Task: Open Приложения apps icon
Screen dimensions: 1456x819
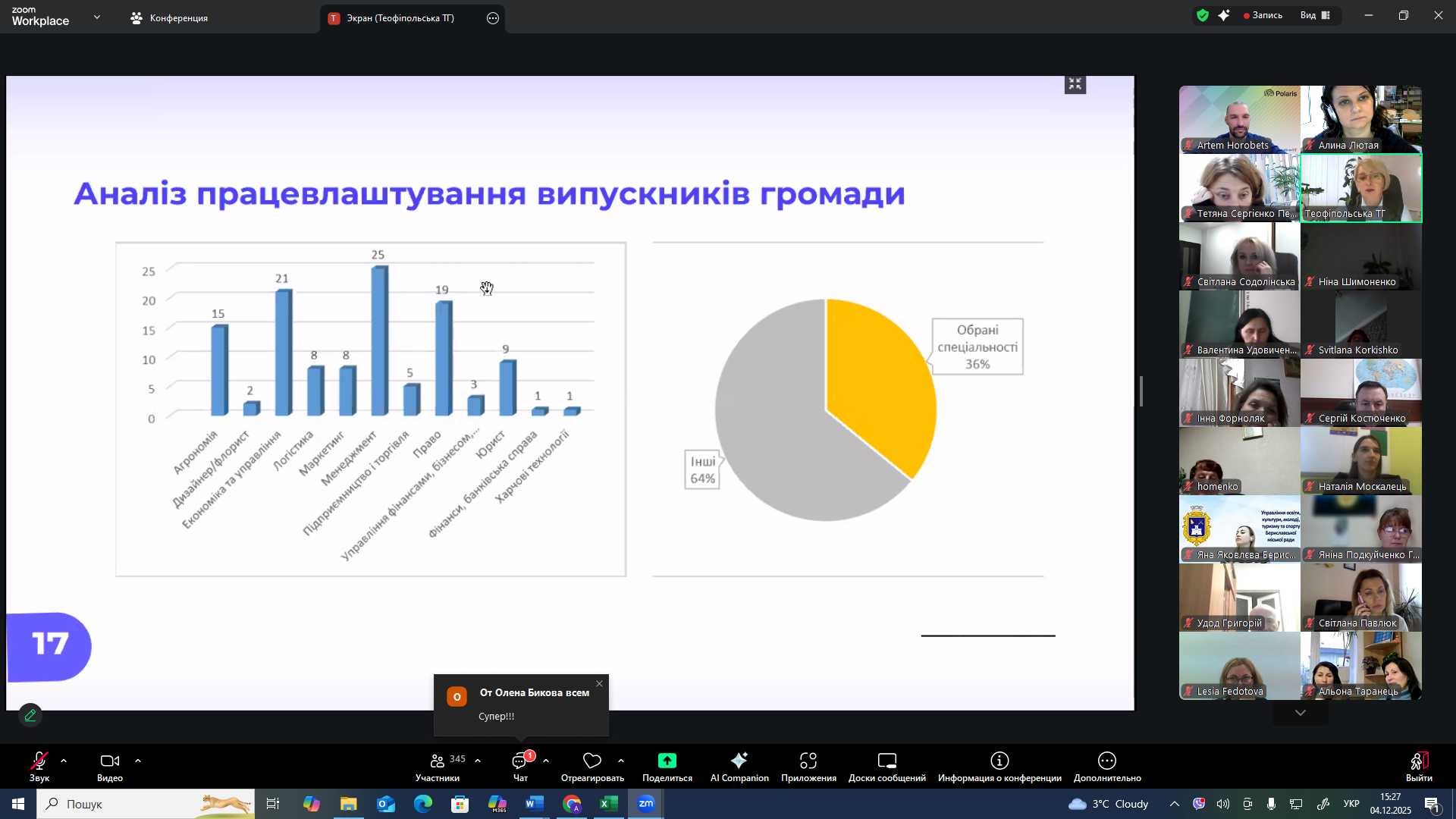Action: (808, 761)
